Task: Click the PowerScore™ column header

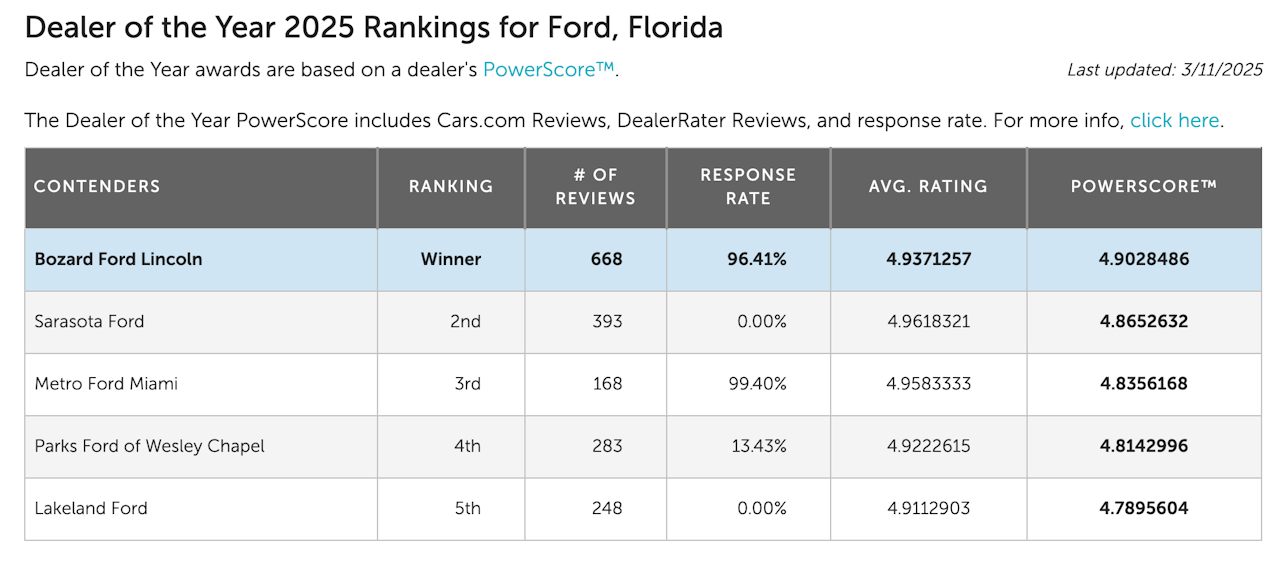Action: pyautogui.click(x=1143, y=187)
